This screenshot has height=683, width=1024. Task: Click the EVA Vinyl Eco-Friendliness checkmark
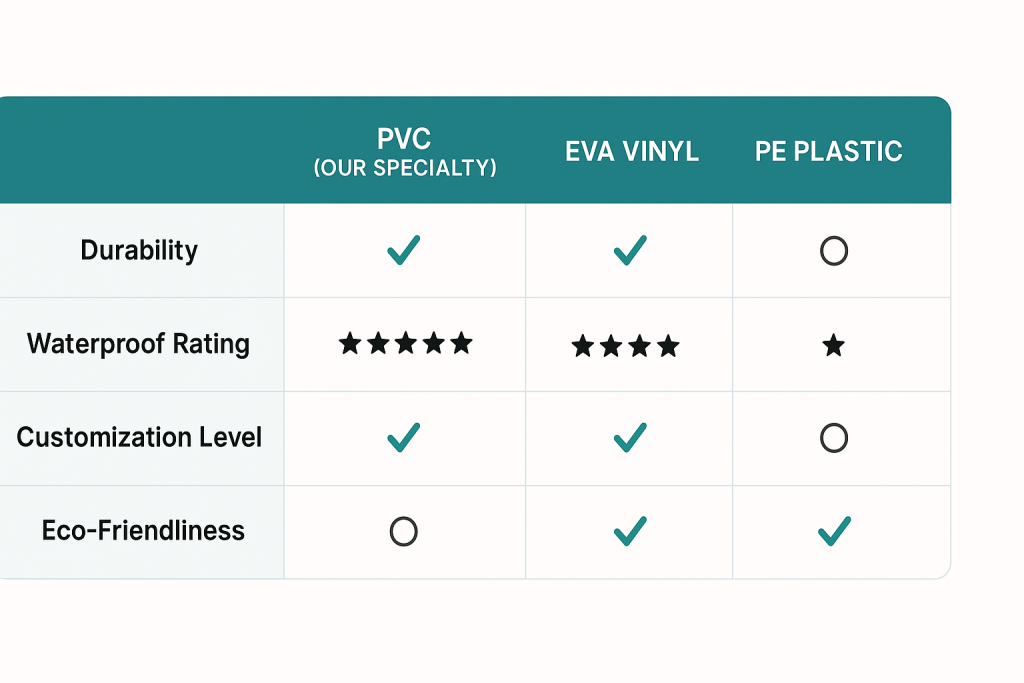pos(629,531)
